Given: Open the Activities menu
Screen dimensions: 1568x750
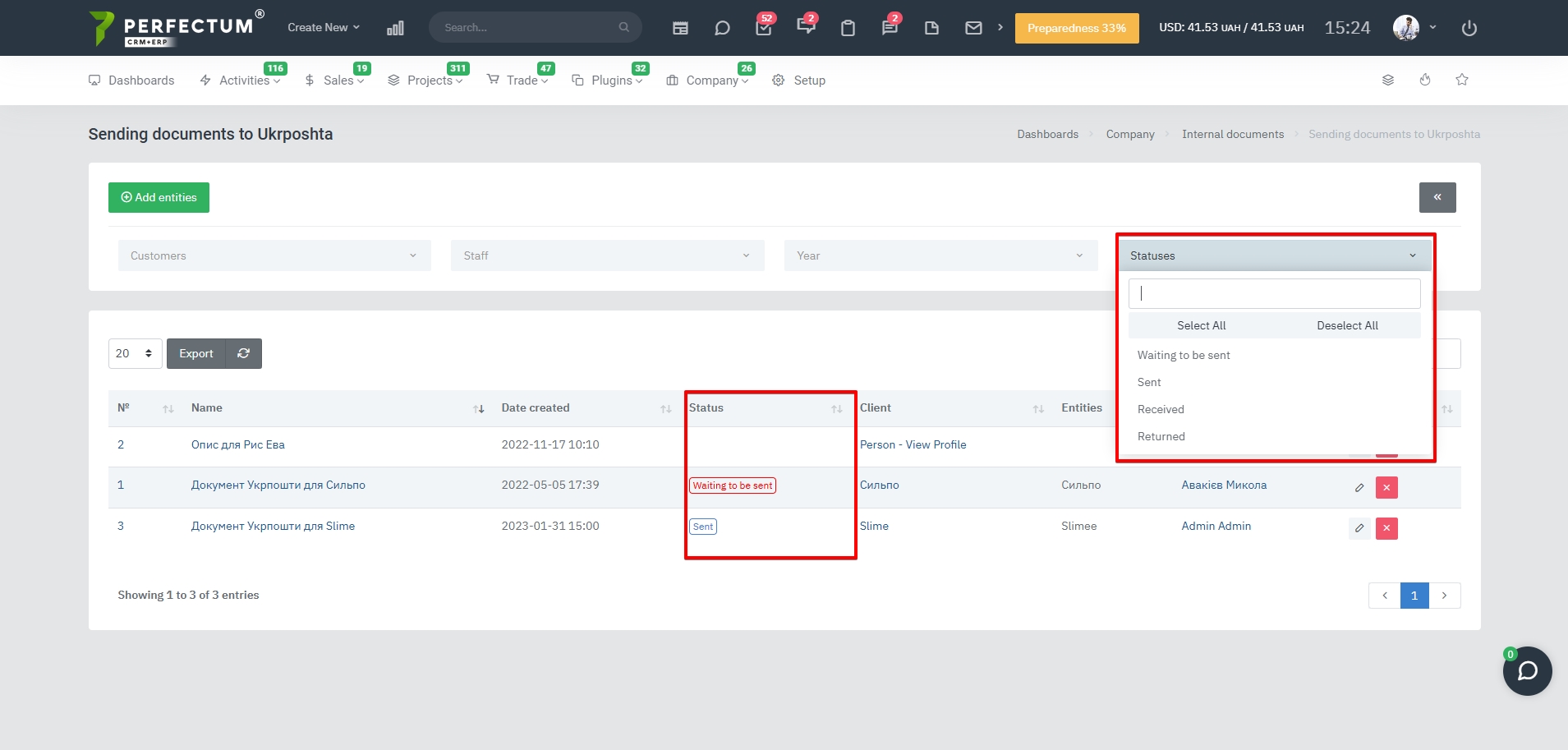Looking at the screenshot, I should click(x=241, y=81).
